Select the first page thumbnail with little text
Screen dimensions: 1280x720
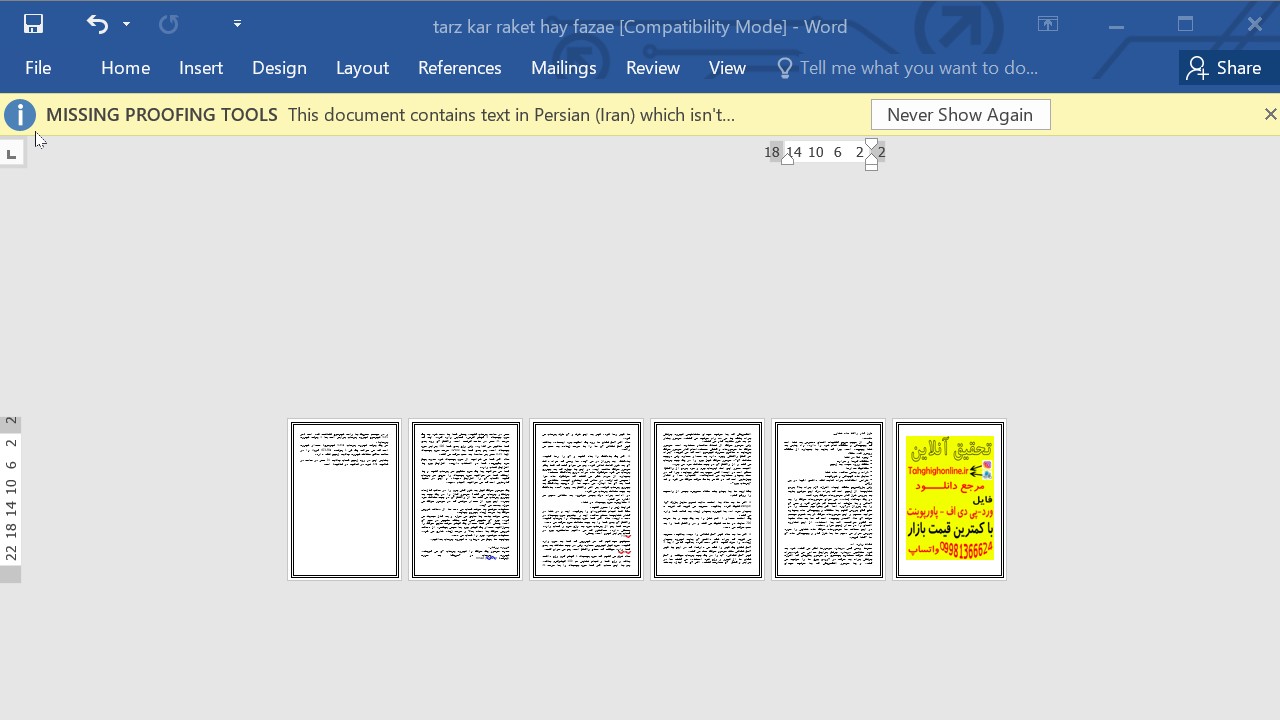345,500
